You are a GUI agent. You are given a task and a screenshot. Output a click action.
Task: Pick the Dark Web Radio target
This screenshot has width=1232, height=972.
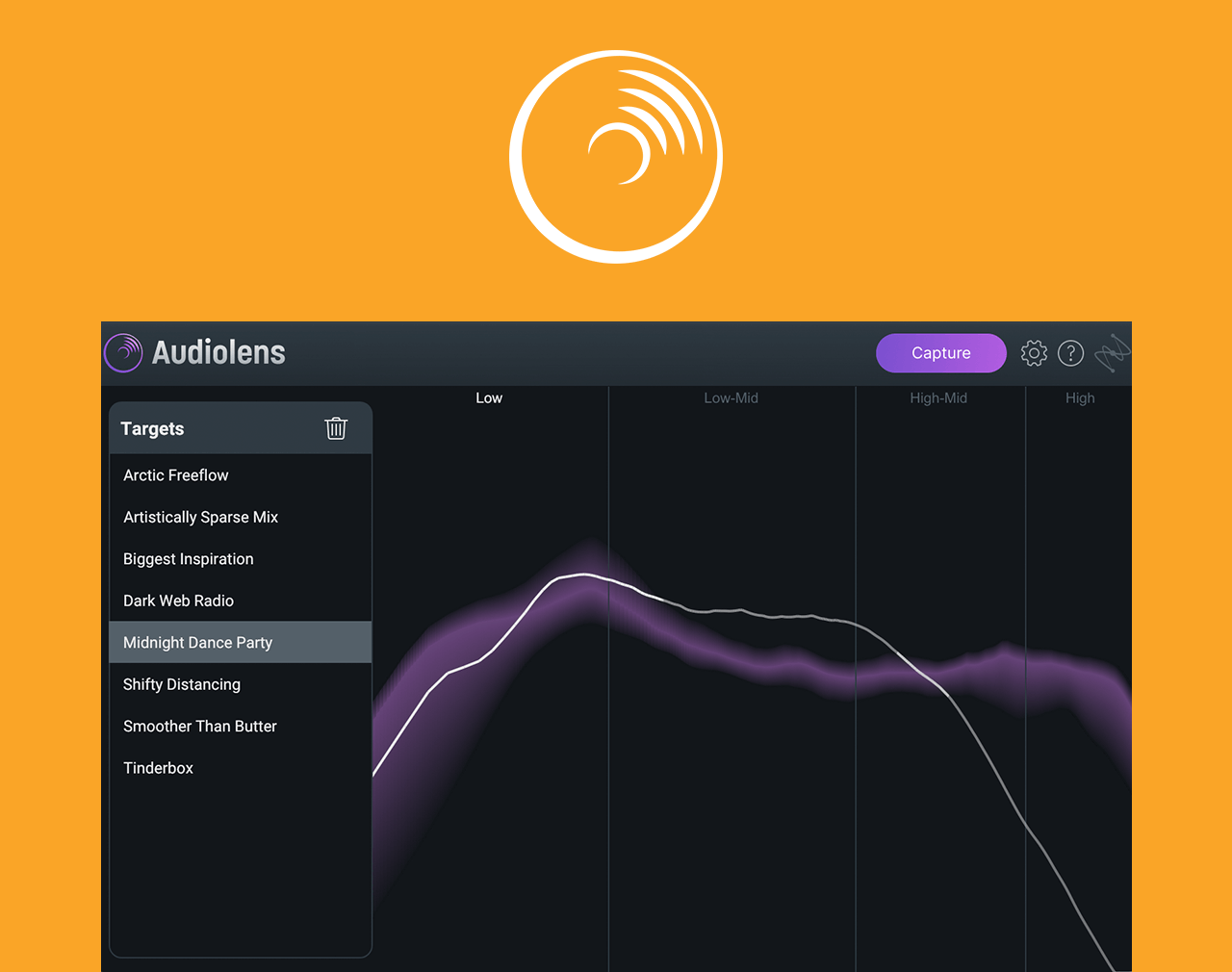click(x=241, y=601)
